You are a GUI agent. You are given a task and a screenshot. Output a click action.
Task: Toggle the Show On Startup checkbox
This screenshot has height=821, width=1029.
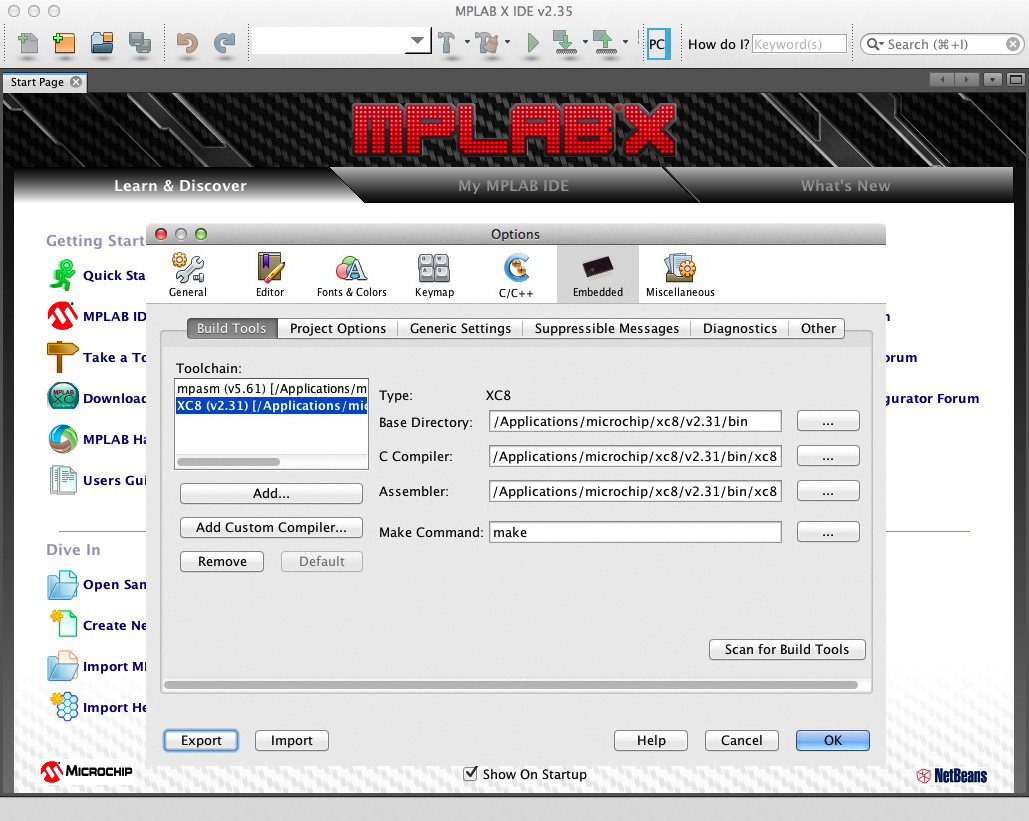[x=471, y=774]
